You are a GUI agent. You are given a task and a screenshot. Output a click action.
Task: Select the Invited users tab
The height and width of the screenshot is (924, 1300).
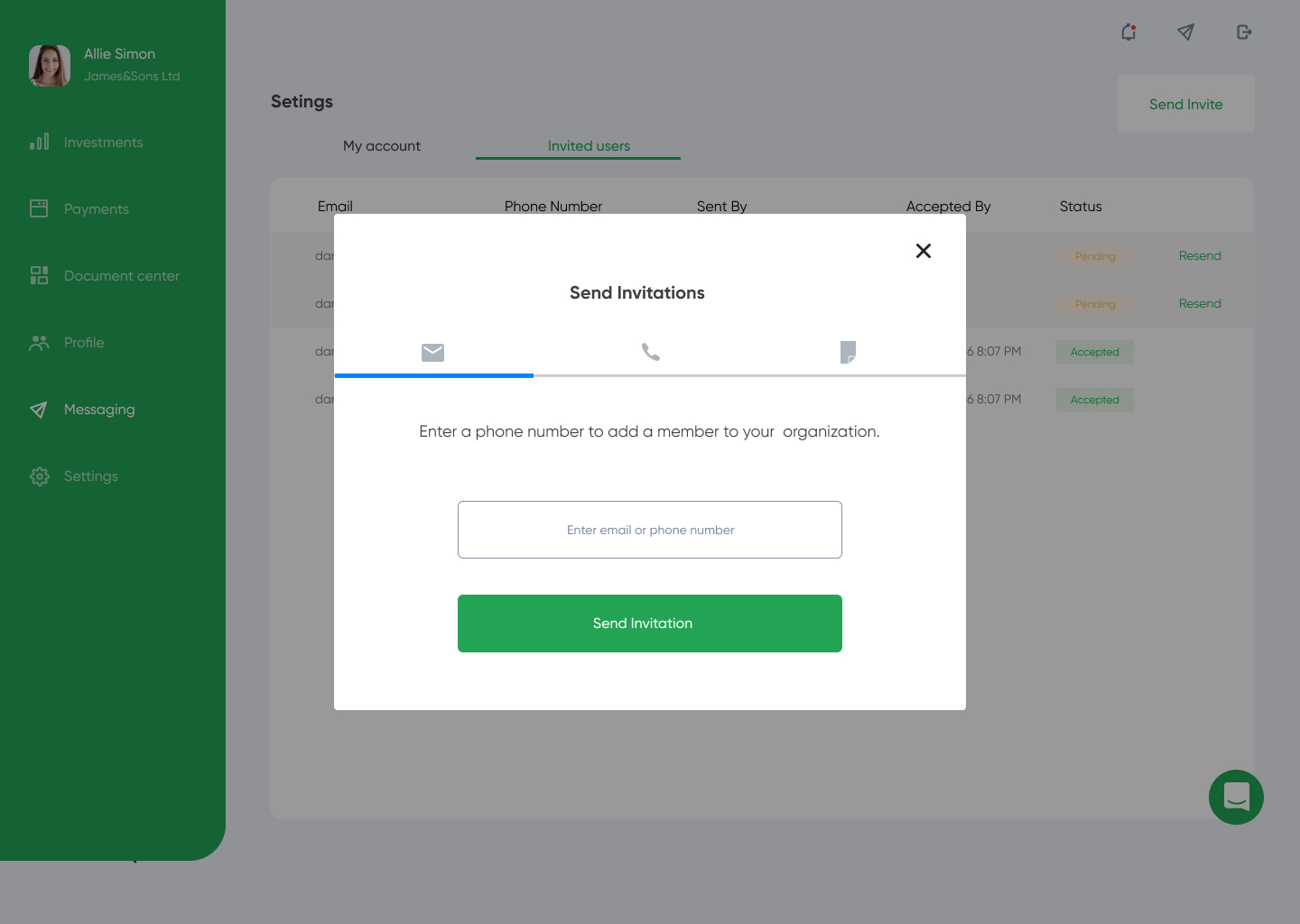tap(588, 146)
